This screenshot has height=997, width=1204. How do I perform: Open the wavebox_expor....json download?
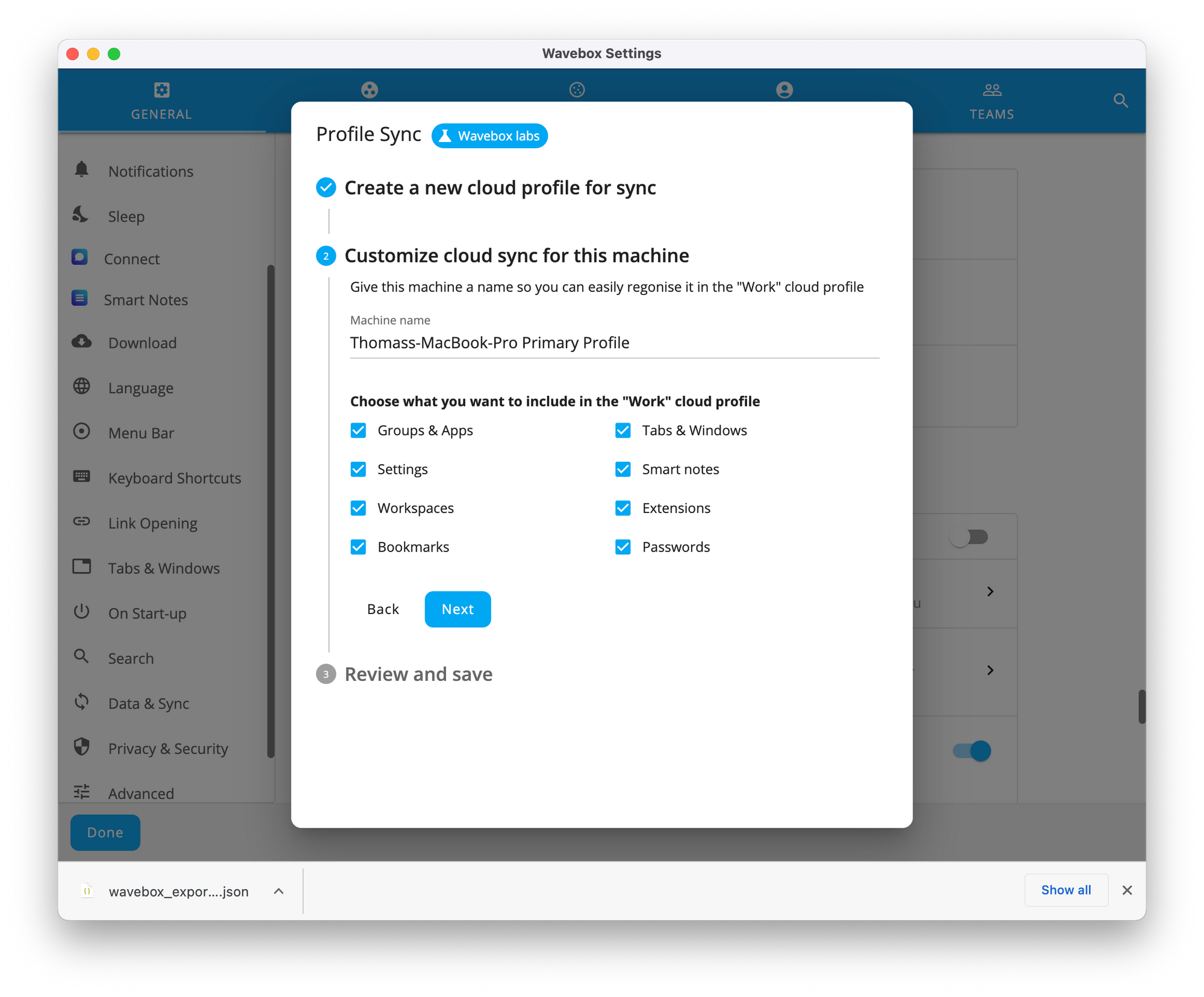pos(178,892)
